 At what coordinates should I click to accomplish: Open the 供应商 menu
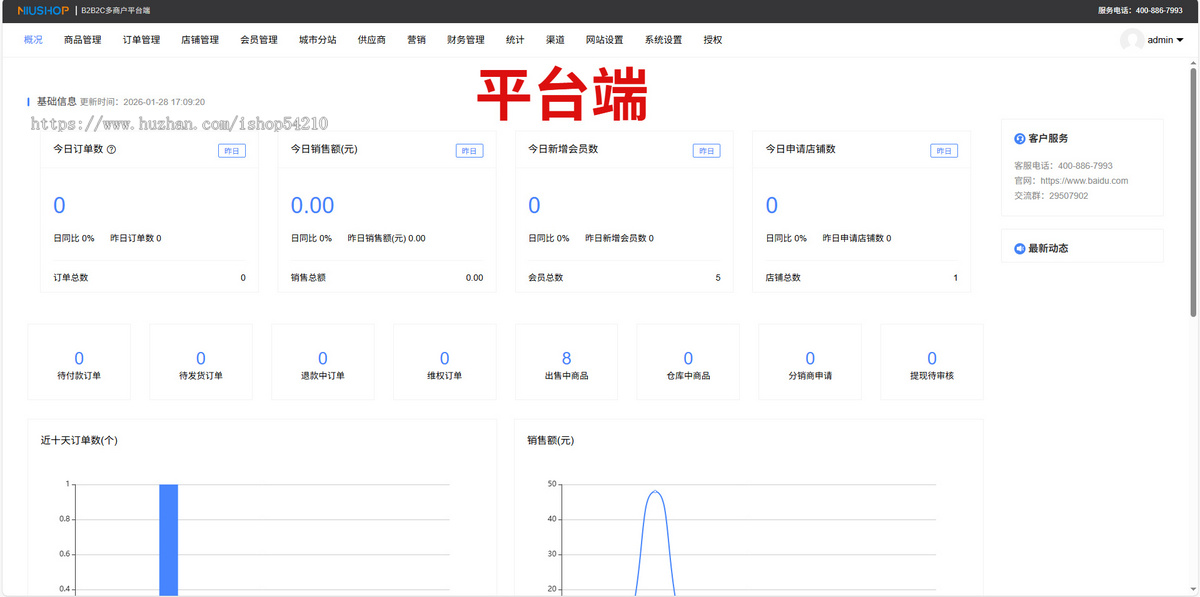tap(372, 40)
